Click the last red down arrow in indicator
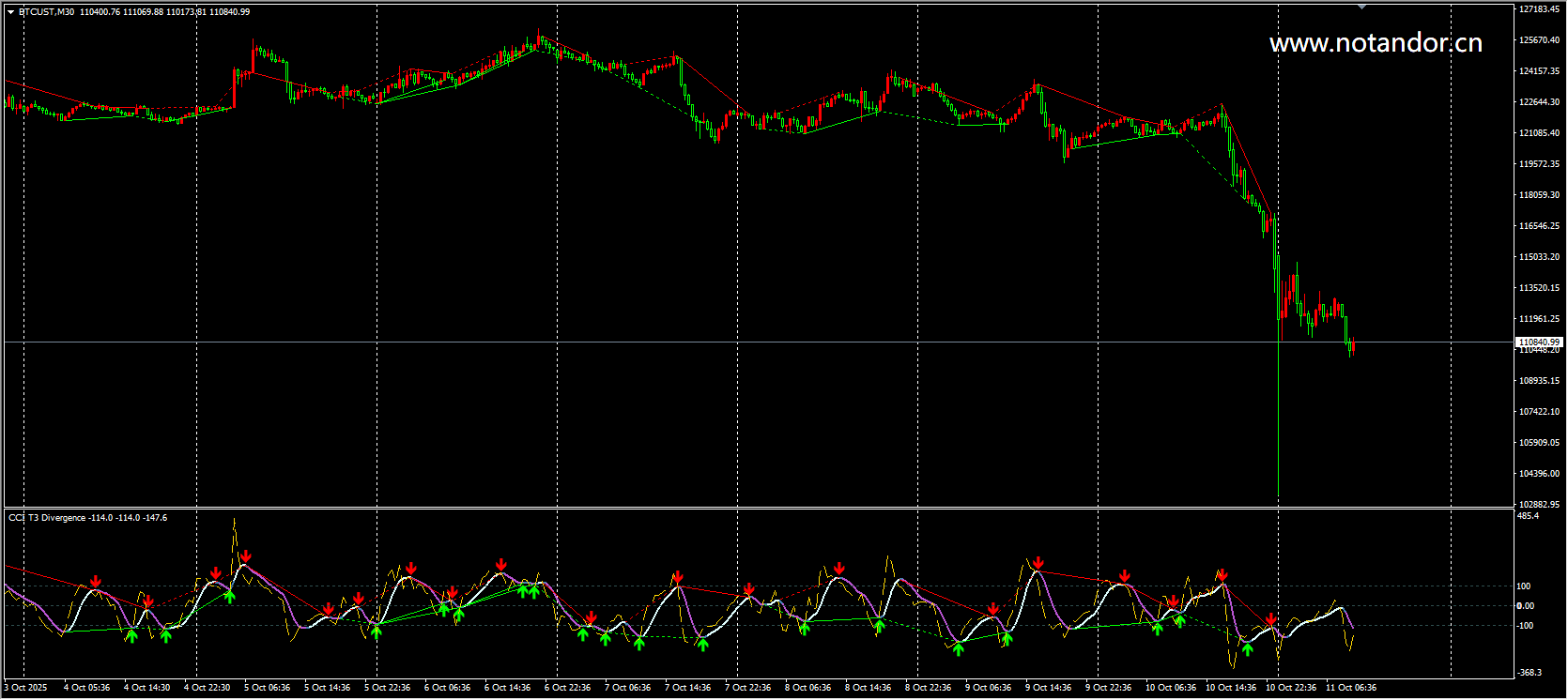 (1270, 620)
